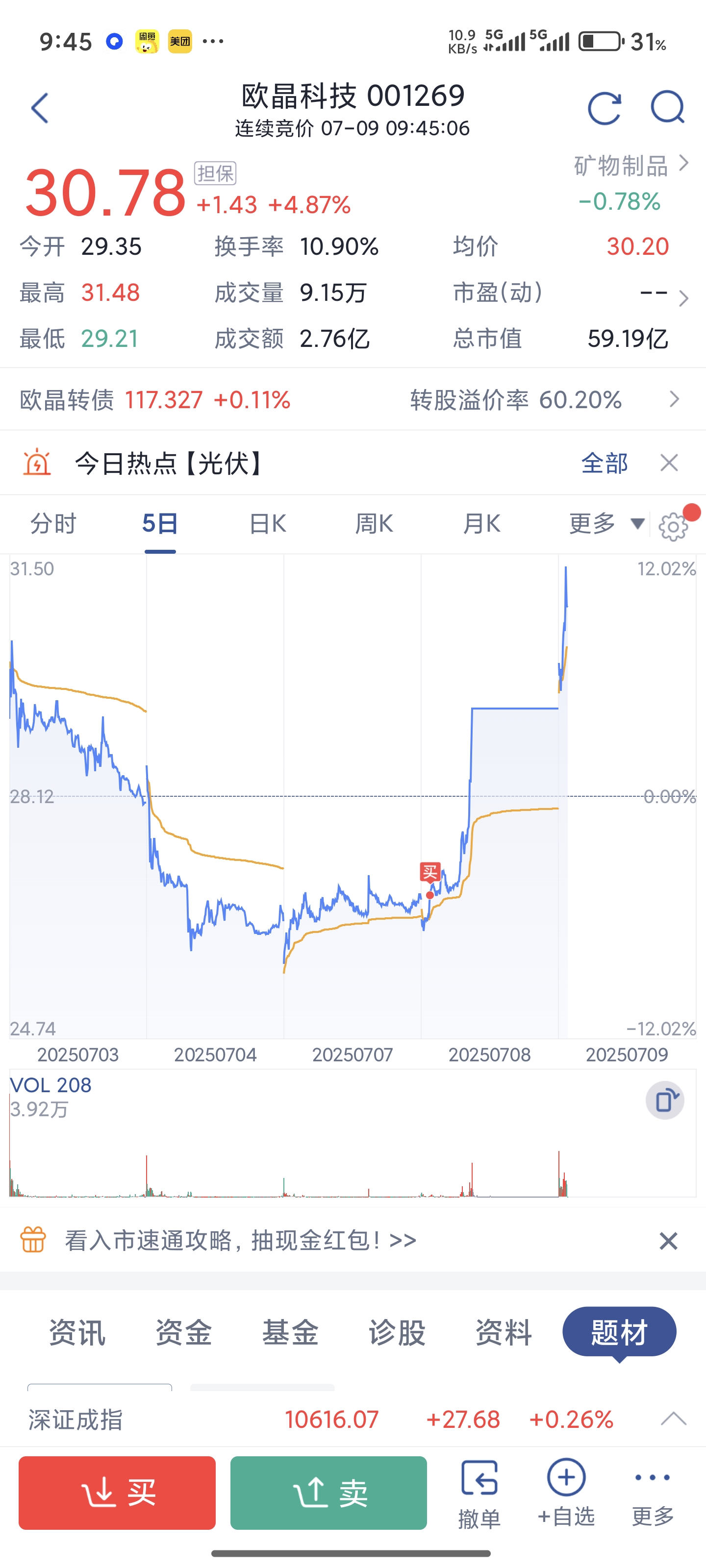Open the stock search magnifier

pos(667,108)
